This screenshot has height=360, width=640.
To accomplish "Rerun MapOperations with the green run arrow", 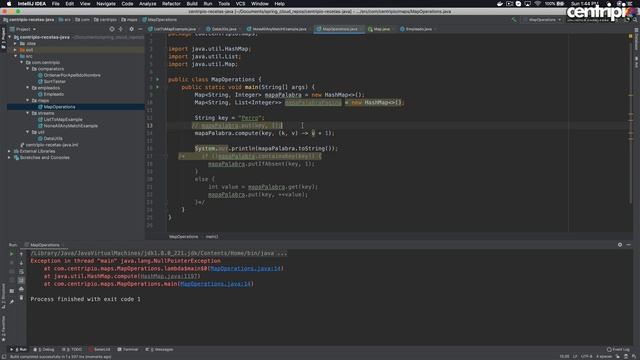I will [11, 254].
